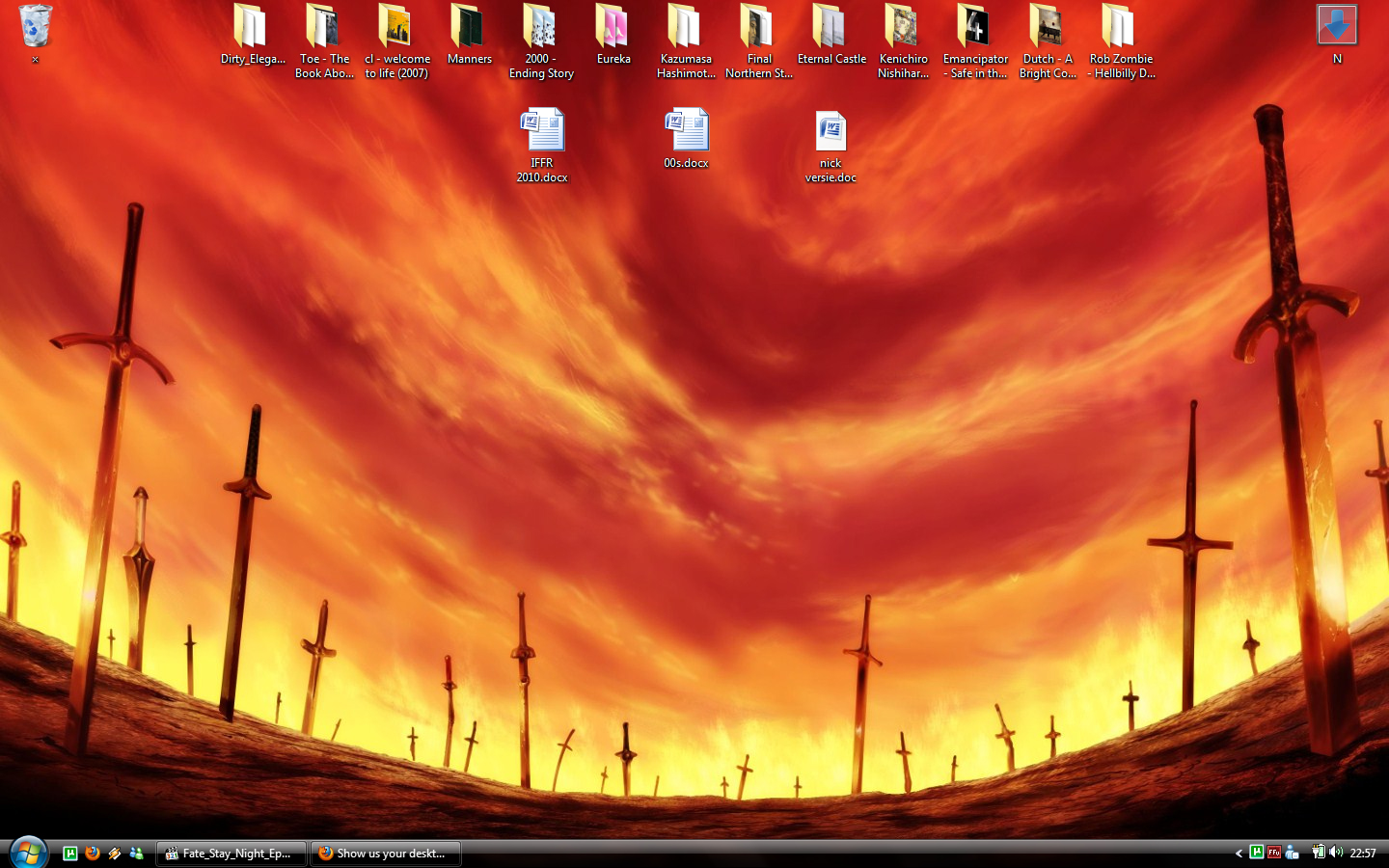The height and width of the screenshot is (868, 1389).
Task: Select the blue arrow N desktop icon
Action: coord(1337,34)
